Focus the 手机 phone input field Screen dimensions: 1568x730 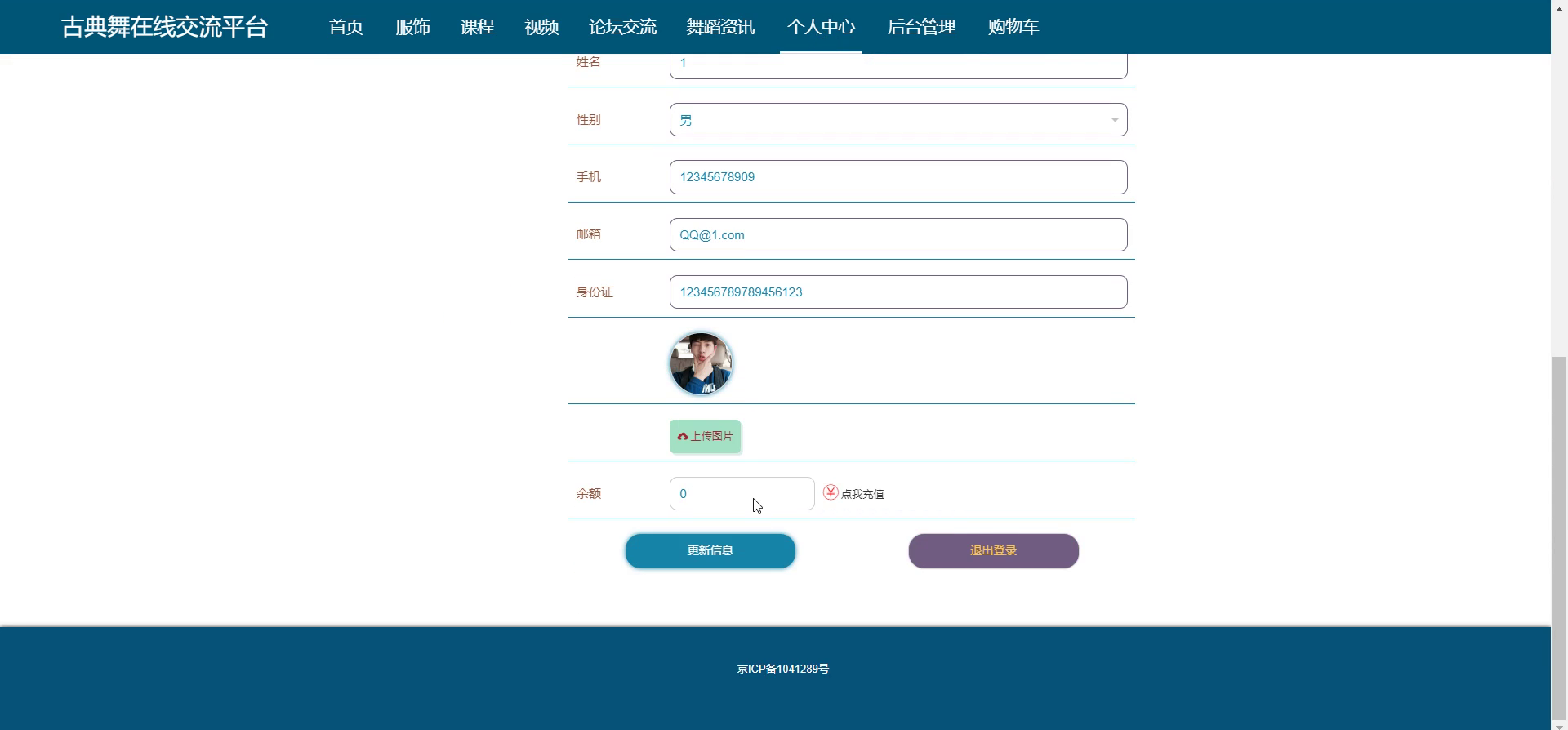(x=898, y=177)
